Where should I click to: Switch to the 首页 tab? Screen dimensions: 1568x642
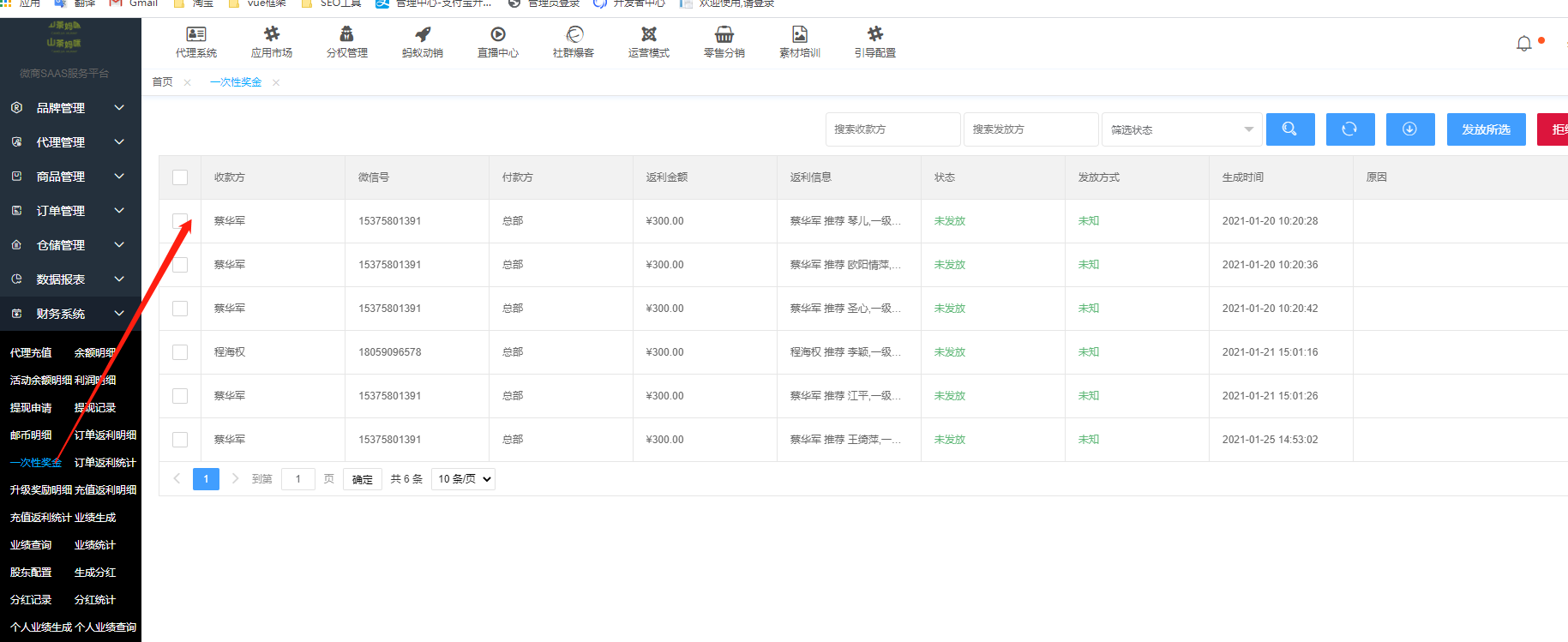coord(162,82)
